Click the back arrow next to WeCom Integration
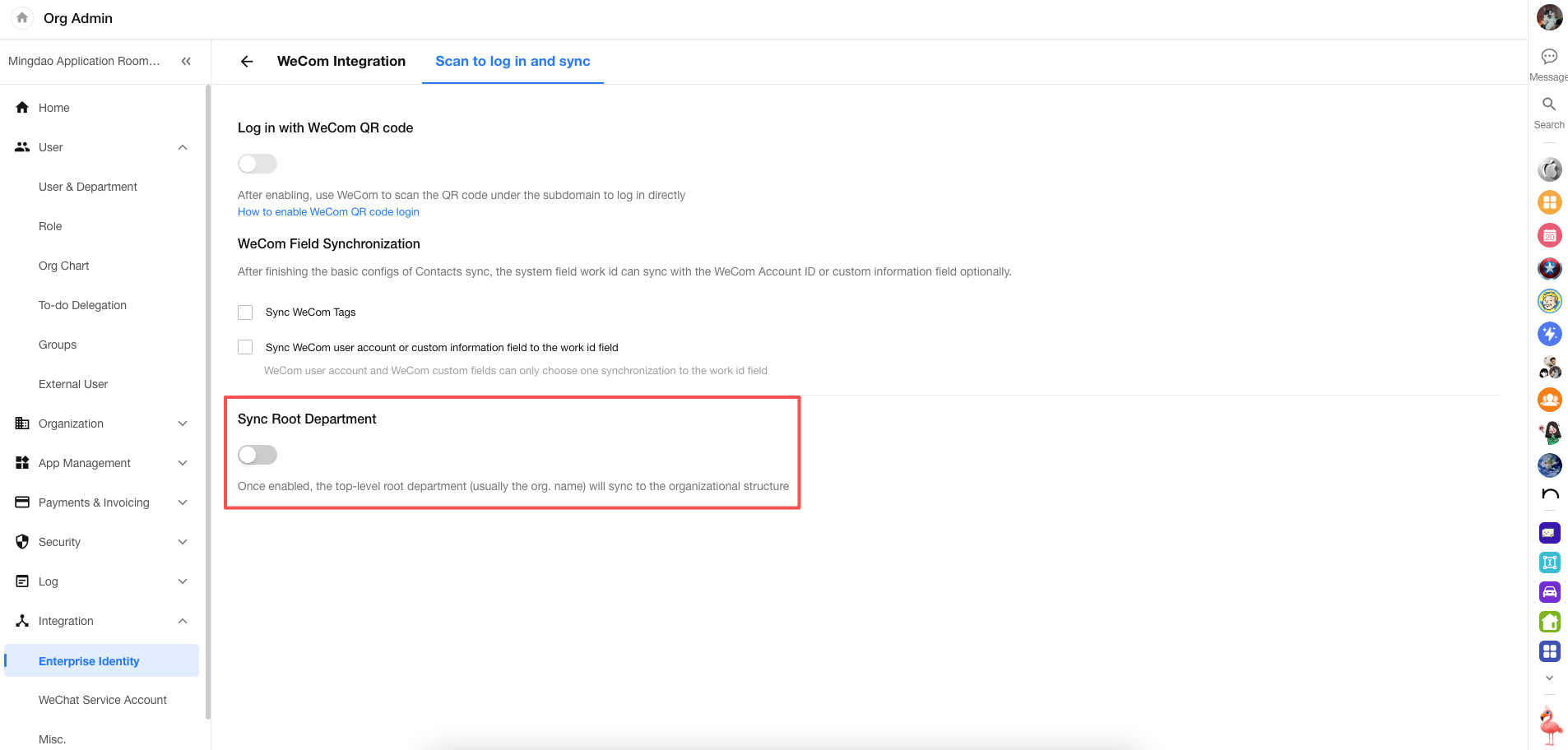1568x750 pixels. [246, 62]
